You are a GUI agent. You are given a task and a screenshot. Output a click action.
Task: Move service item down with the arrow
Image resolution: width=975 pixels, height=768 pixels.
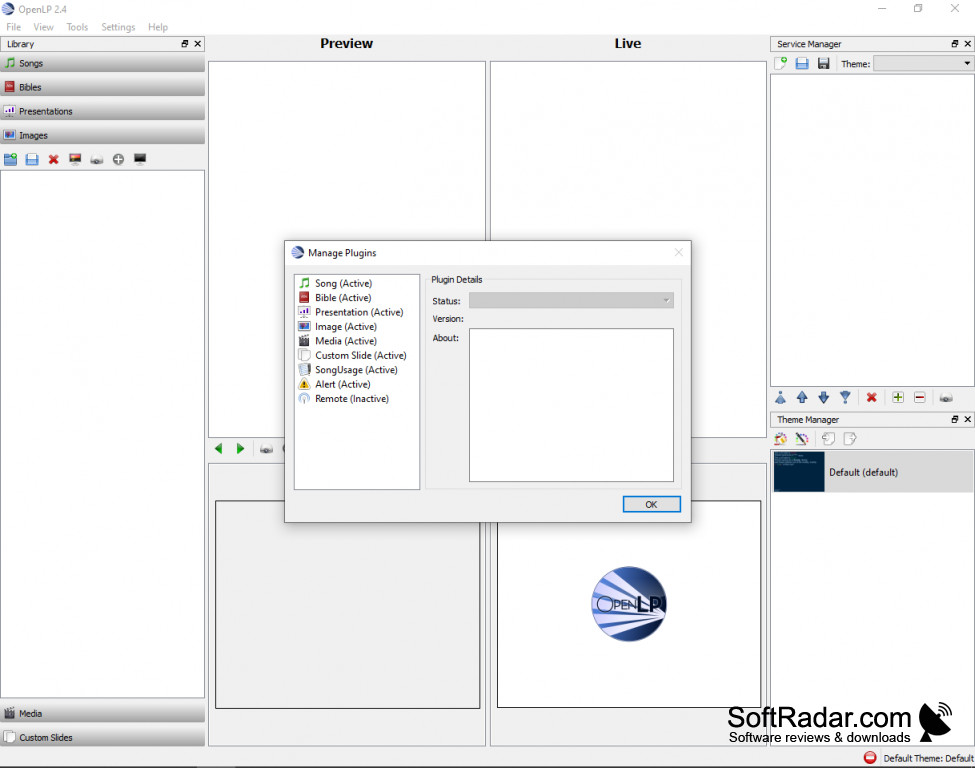tap(824, 397)
